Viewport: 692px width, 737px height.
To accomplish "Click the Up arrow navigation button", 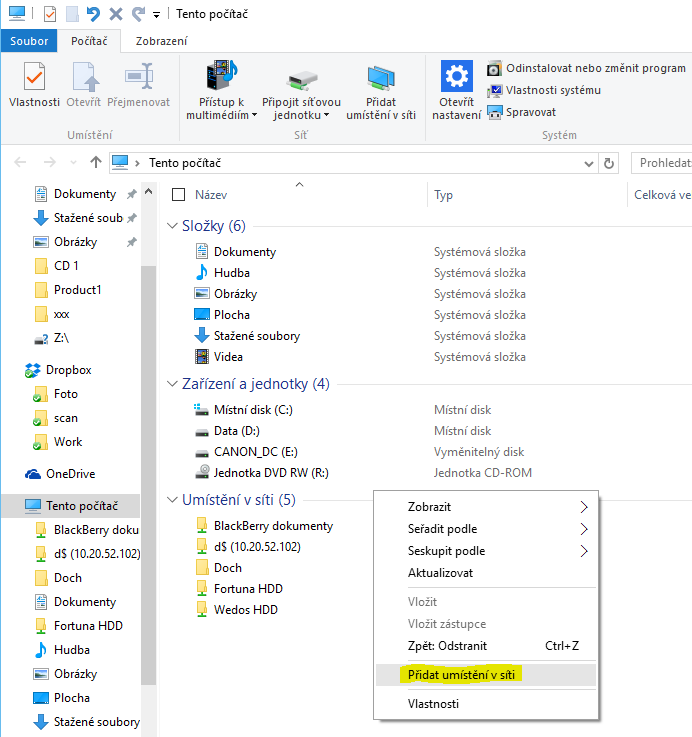I will (96, 162).
